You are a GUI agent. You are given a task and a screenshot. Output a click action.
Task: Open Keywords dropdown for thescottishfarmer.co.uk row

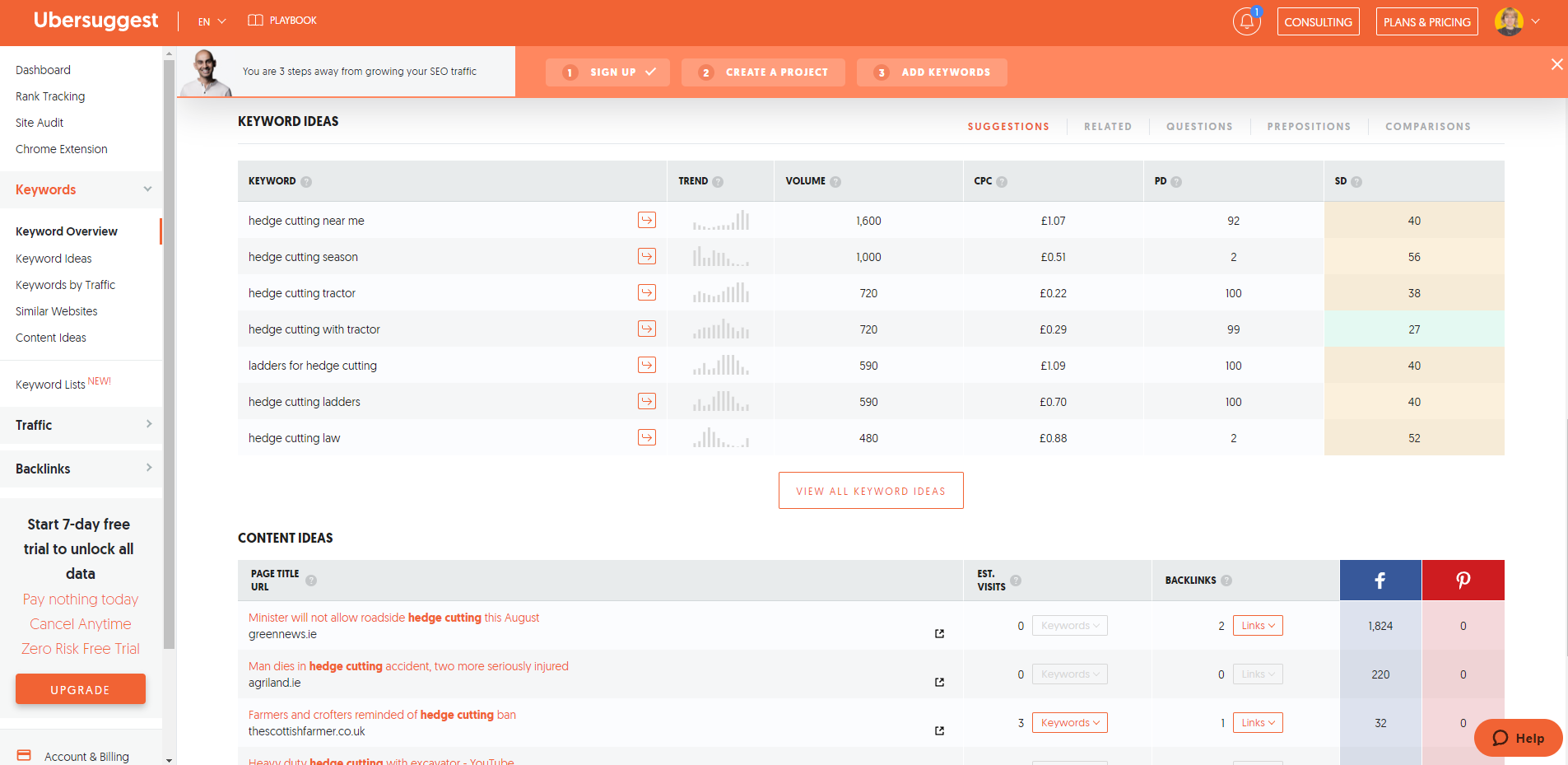point(1069,723)
